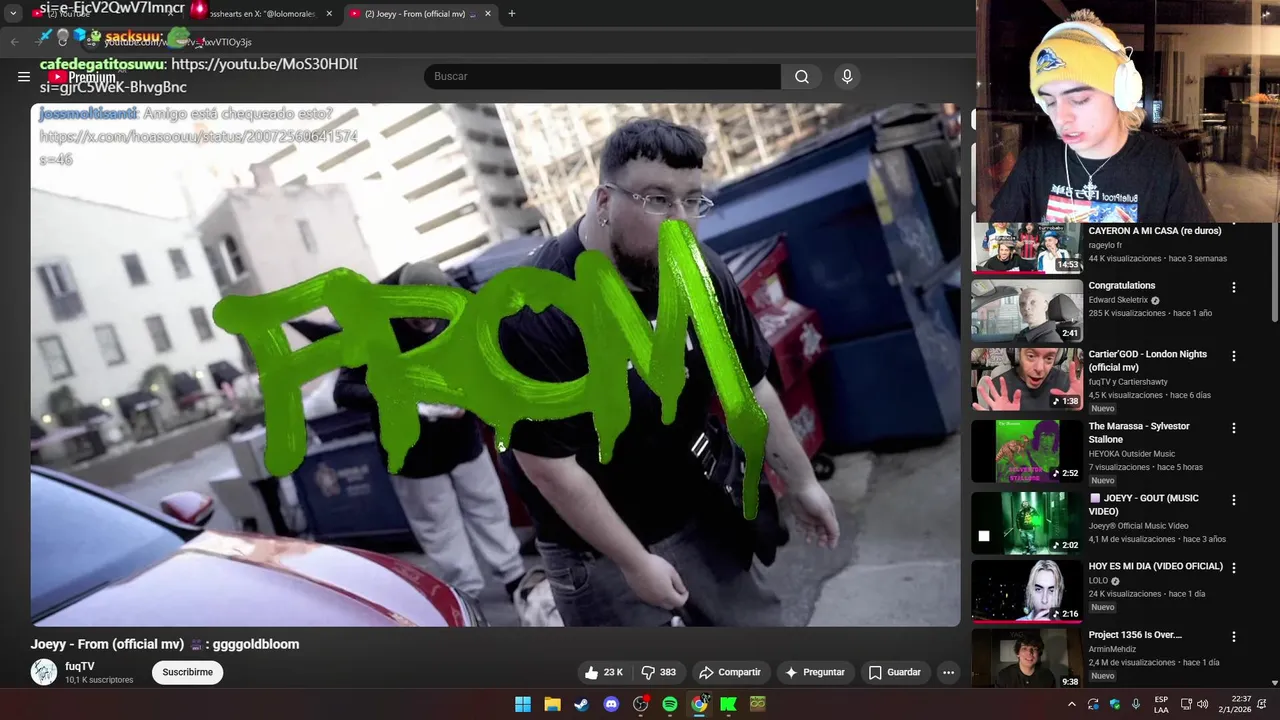Open options for The Marassa - Sylvestor Stallone
Image resolution: width=1280 pixels, height=720 pixels.
1233,428
